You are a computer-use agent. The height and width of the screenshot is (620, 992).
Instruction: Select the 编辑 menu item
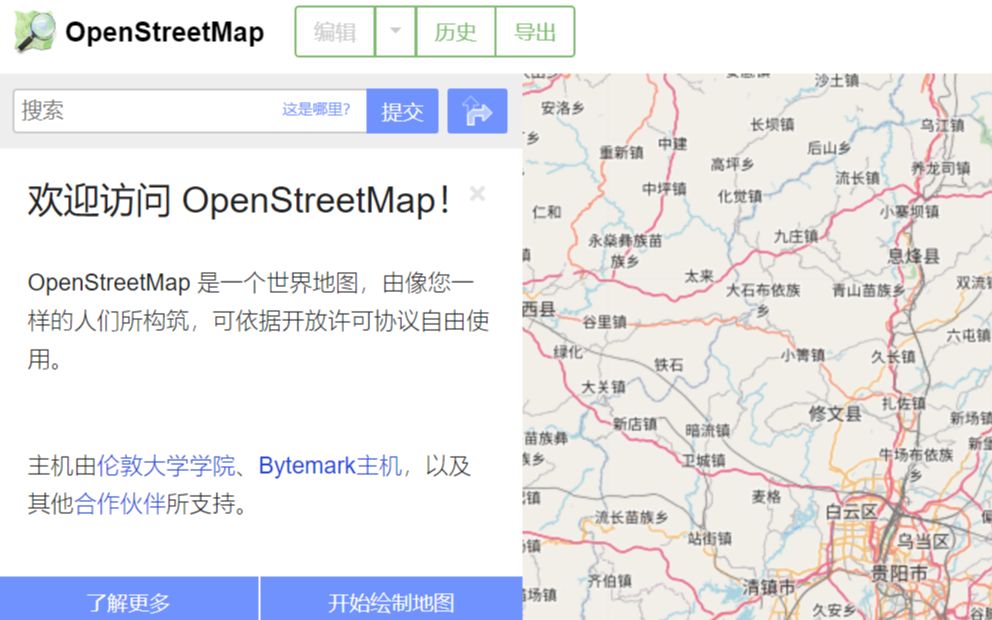point(333,31)
